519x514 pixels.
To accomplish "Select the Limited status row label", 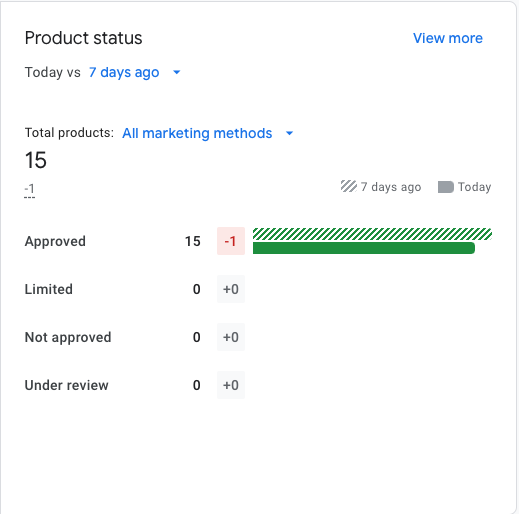I will pyautogui.click(x=49, y=289).
